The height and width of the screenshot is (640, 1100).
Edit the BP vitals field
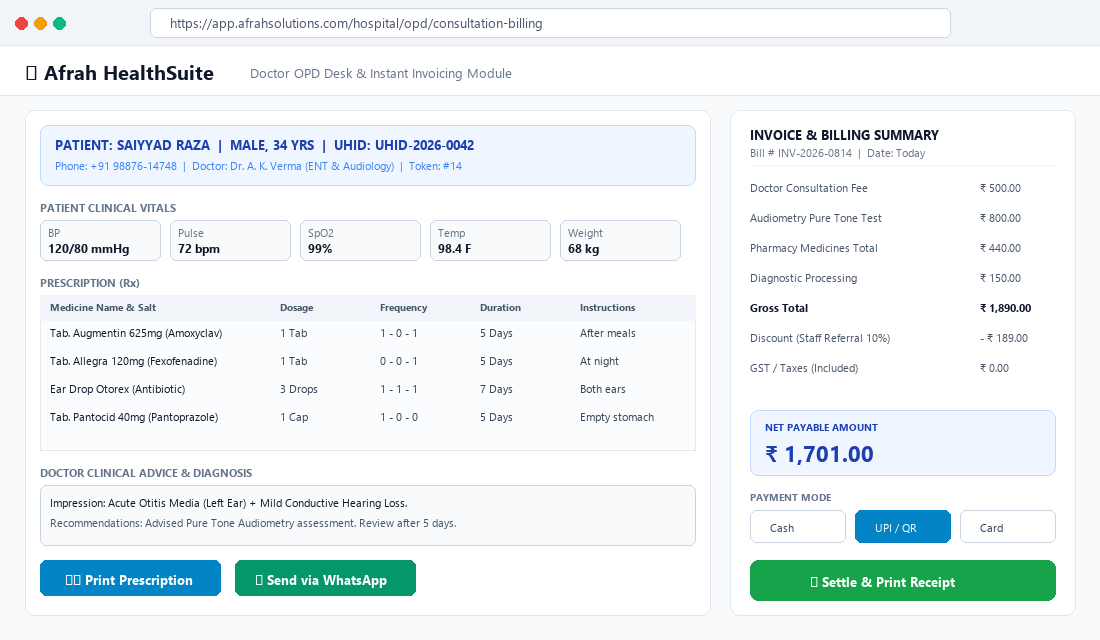tap(100, 241)
